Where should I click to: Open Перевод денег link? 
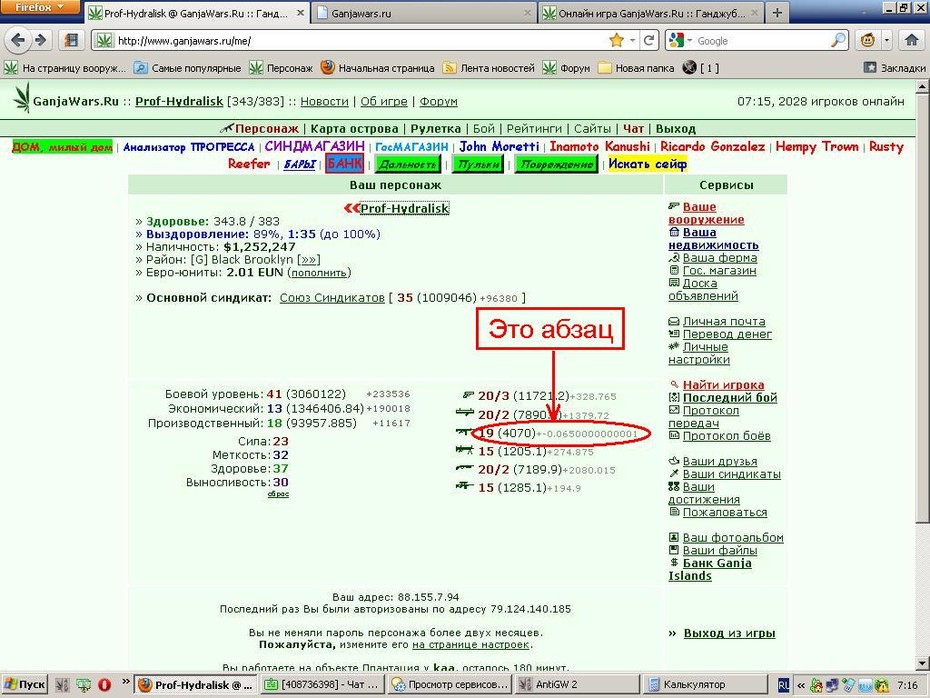(x=727, y=334)
